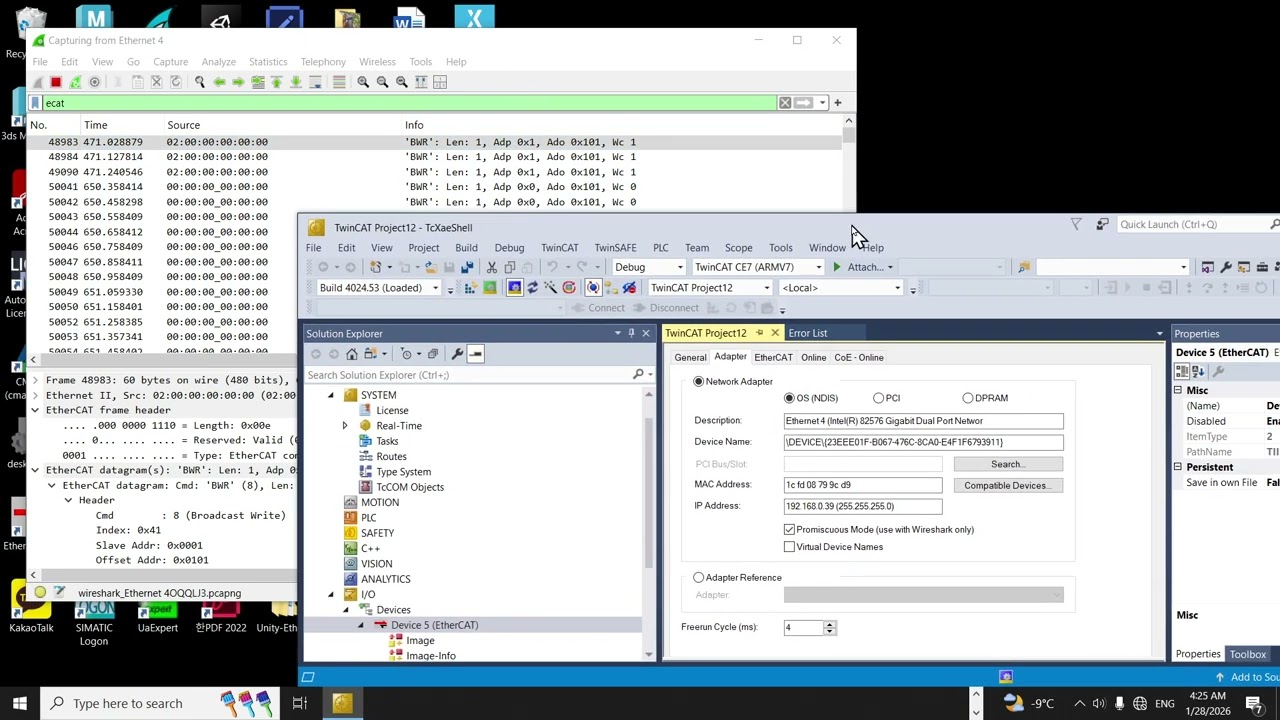
Task: Open Solution Explorer Properties wrench
Action: pos(457,354)
